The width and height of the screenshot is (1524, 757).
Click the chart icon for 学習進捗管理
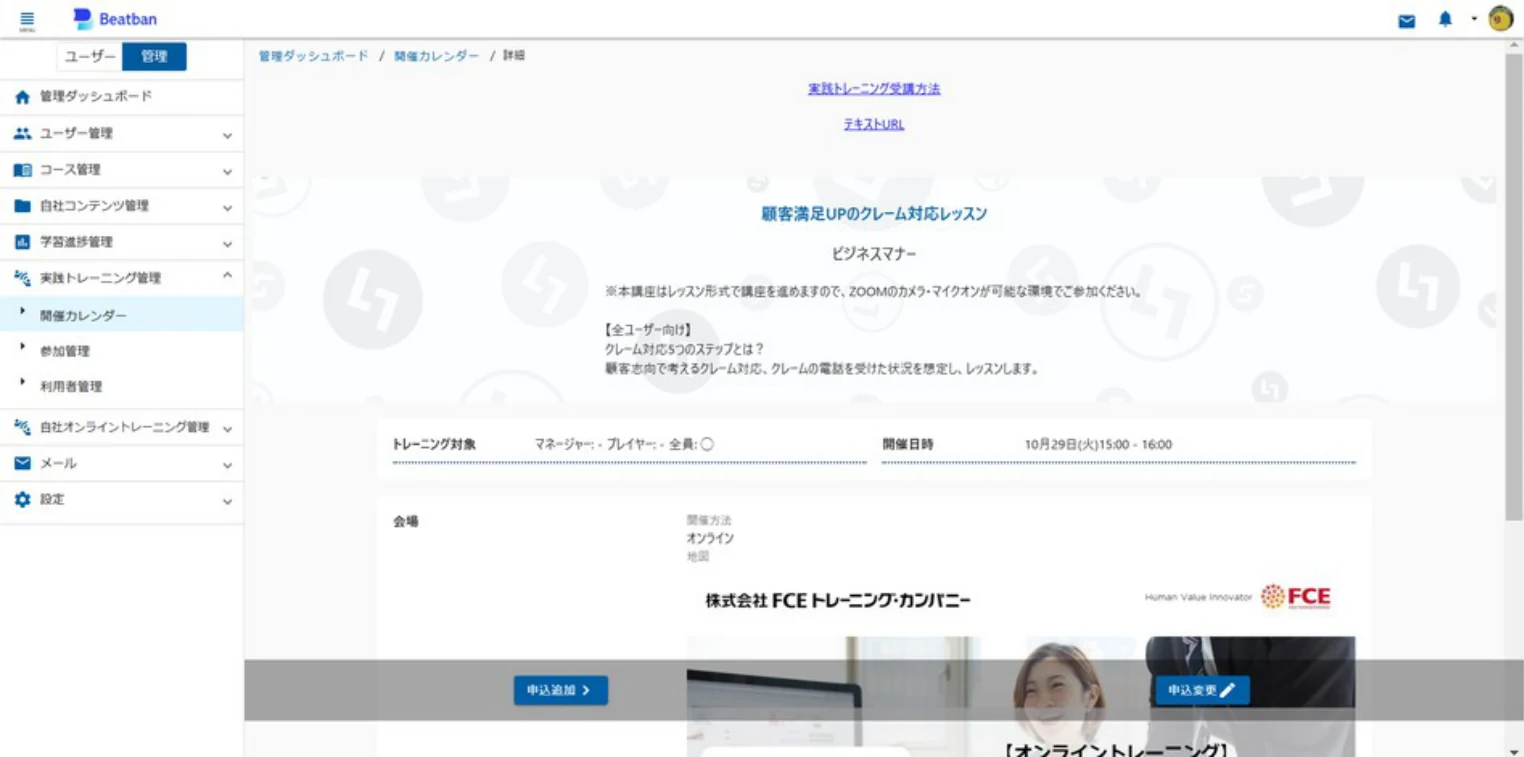pos(23,242)
